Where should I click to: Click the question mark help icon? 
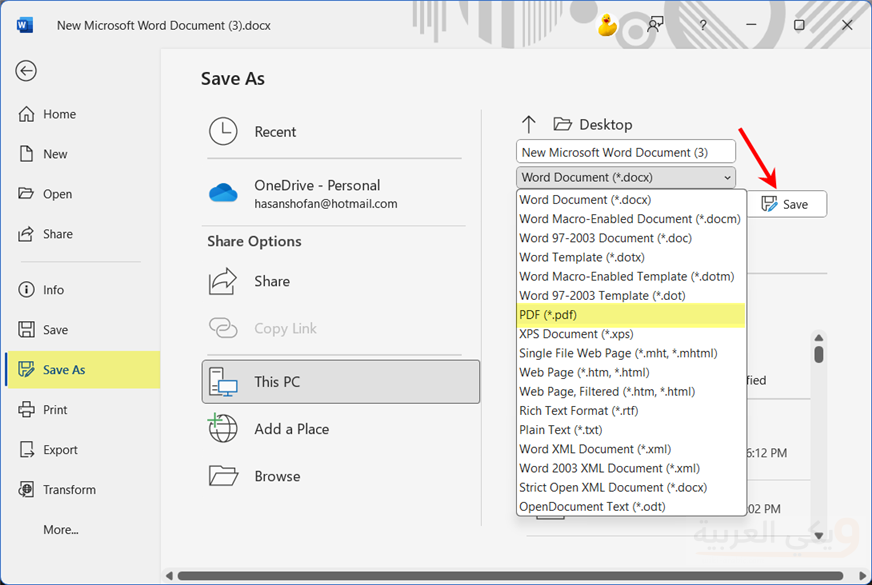703,25
